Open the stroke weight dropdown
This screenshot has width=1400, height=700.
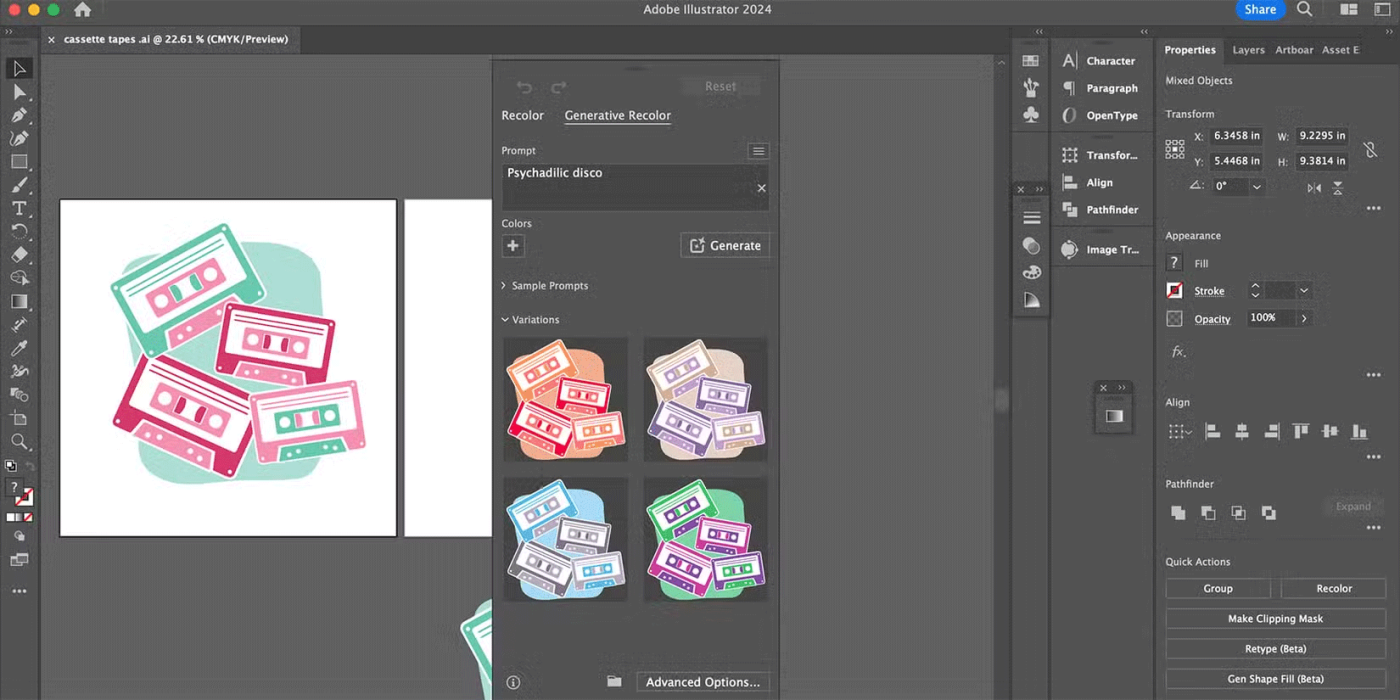pyautogui.click(x=1304, y=291)
